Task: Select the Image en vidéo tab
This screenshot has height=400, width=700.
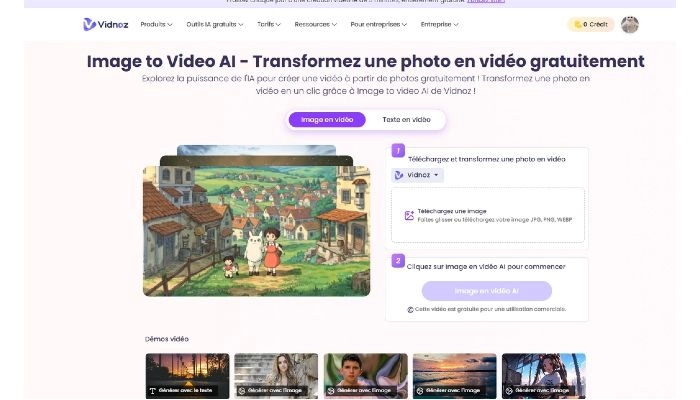Action: tap(327, 120)
